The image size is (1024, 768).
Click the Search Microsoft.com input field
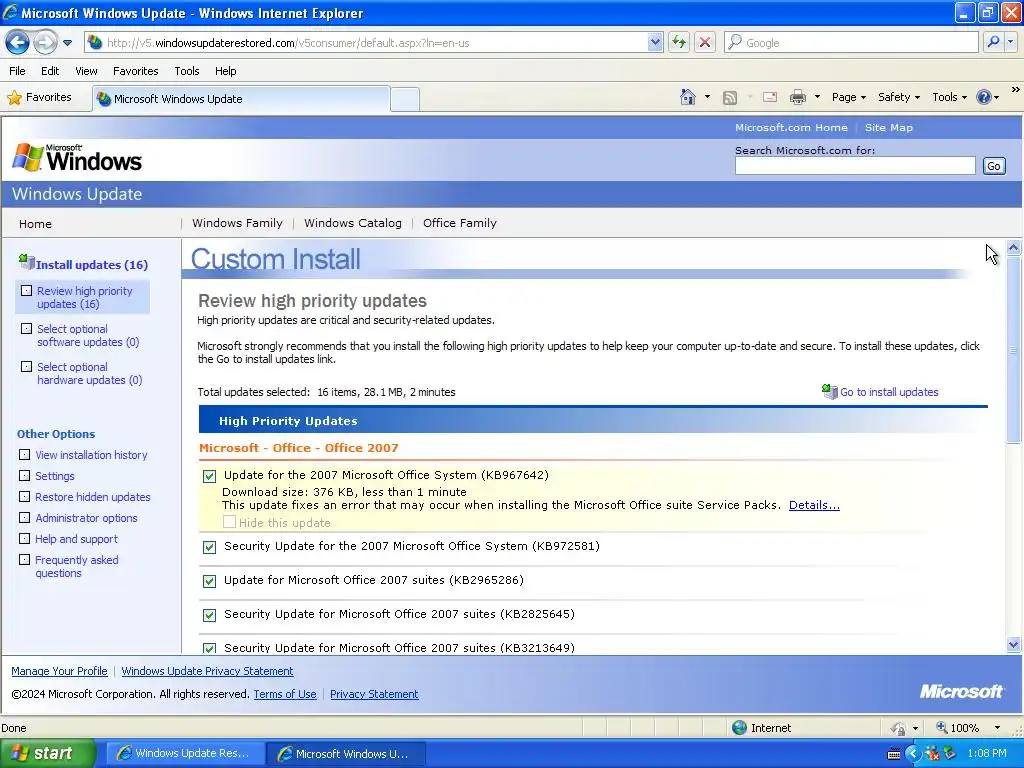(x=855, y=166)
